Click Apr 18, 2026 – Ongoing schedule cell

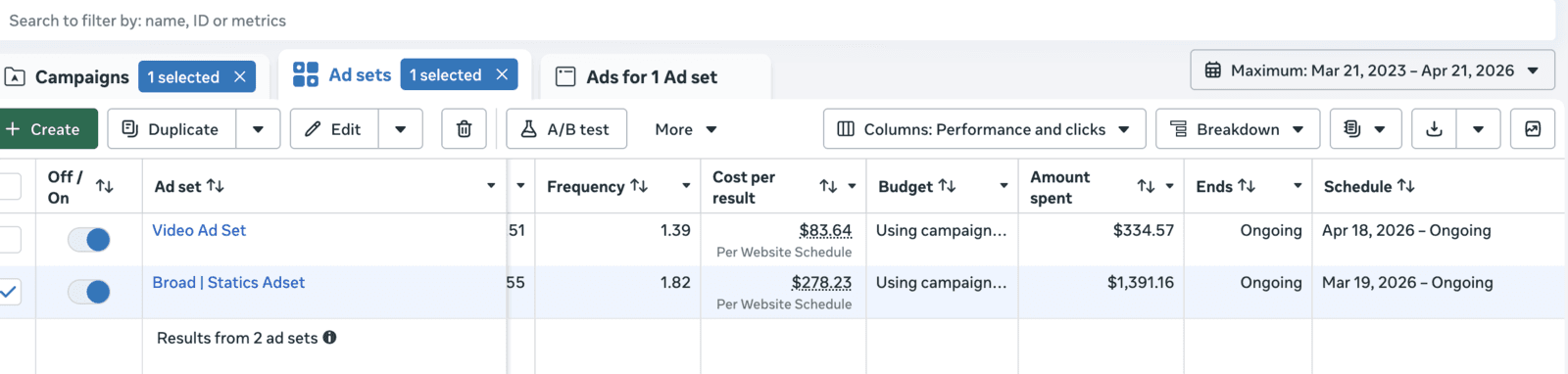point(1406,230)
